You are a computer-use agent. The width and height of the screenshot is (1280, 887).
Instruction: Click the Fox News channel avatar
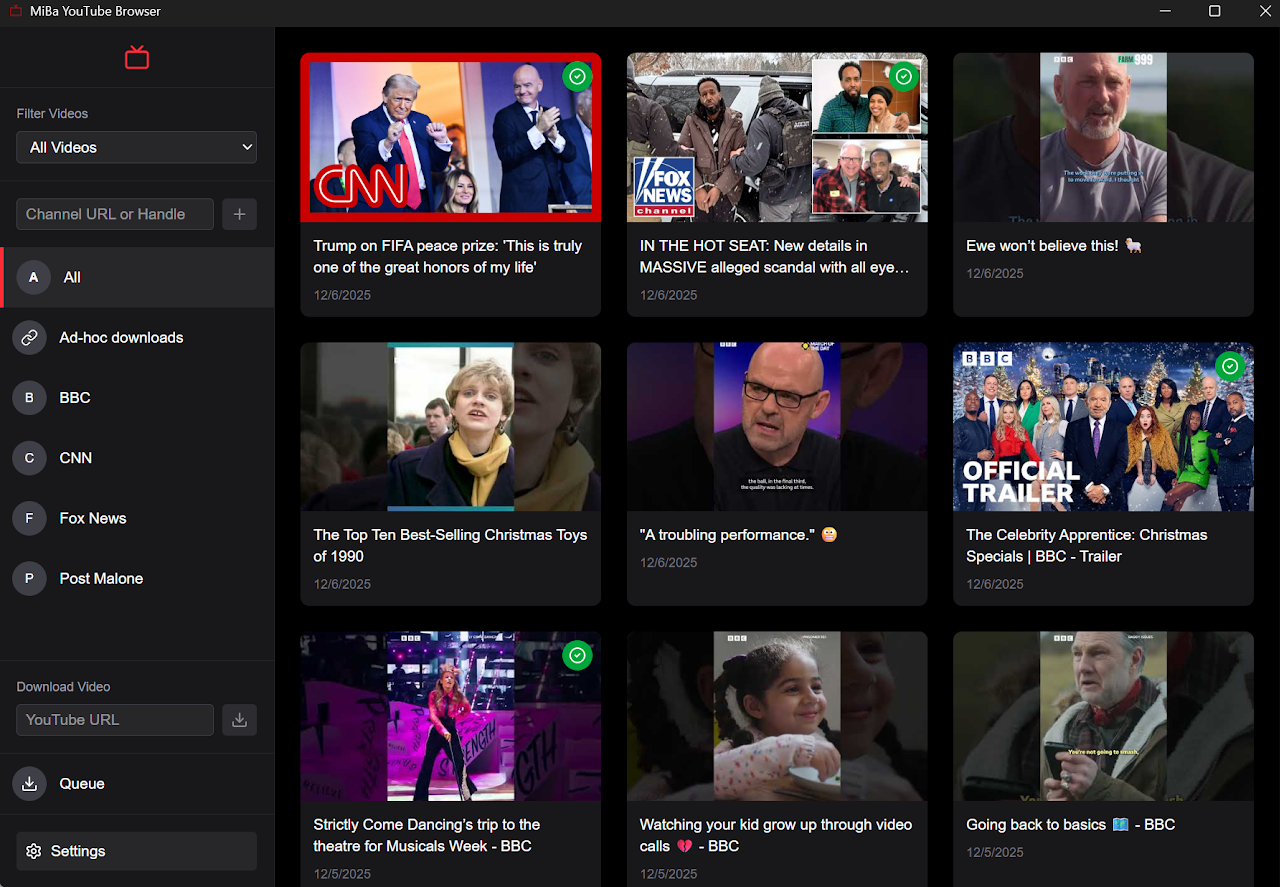pos(29,518)
